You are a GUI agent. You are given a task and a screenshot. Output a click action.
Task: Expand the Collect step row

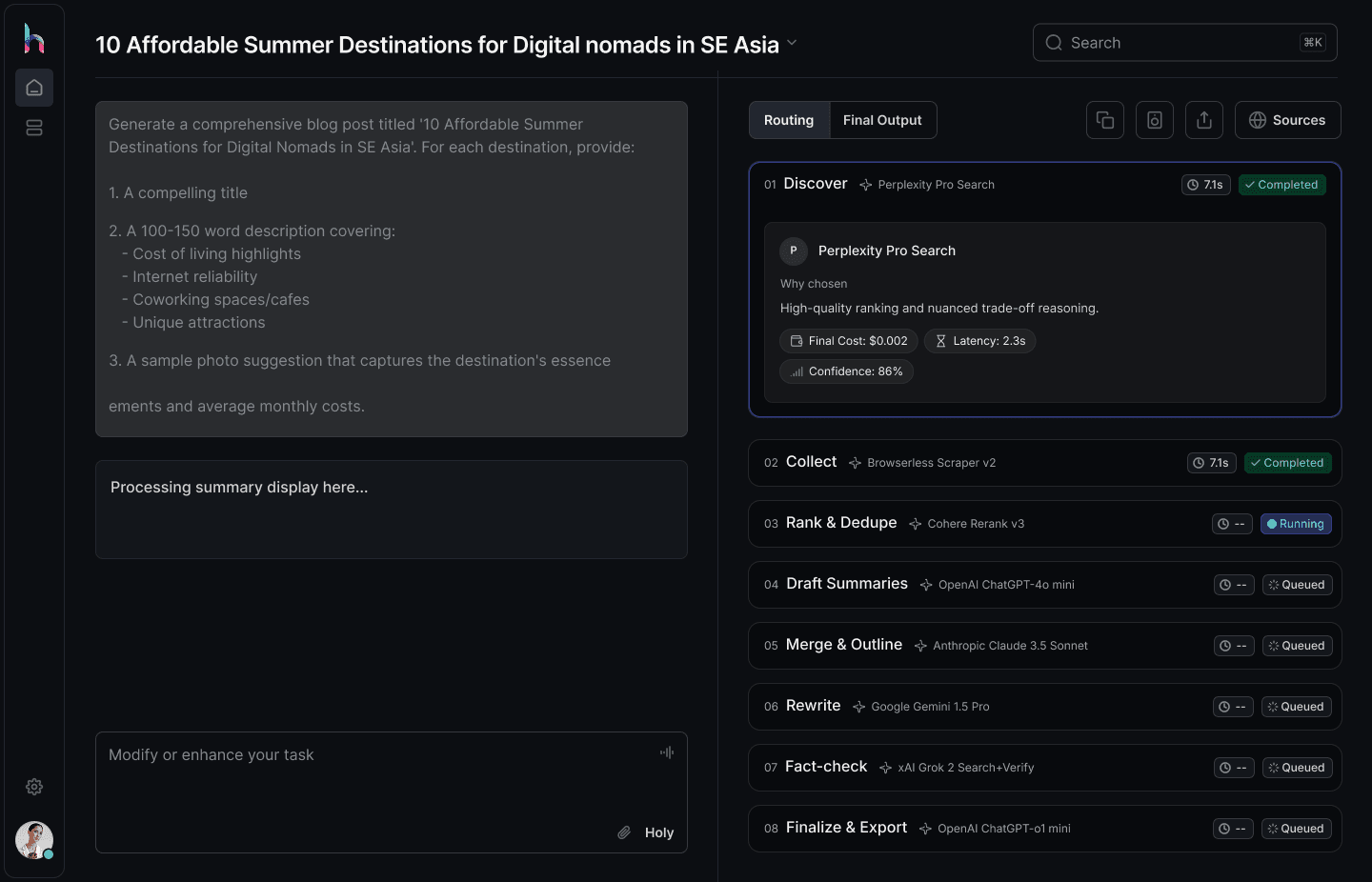(x=1045, y=463)
